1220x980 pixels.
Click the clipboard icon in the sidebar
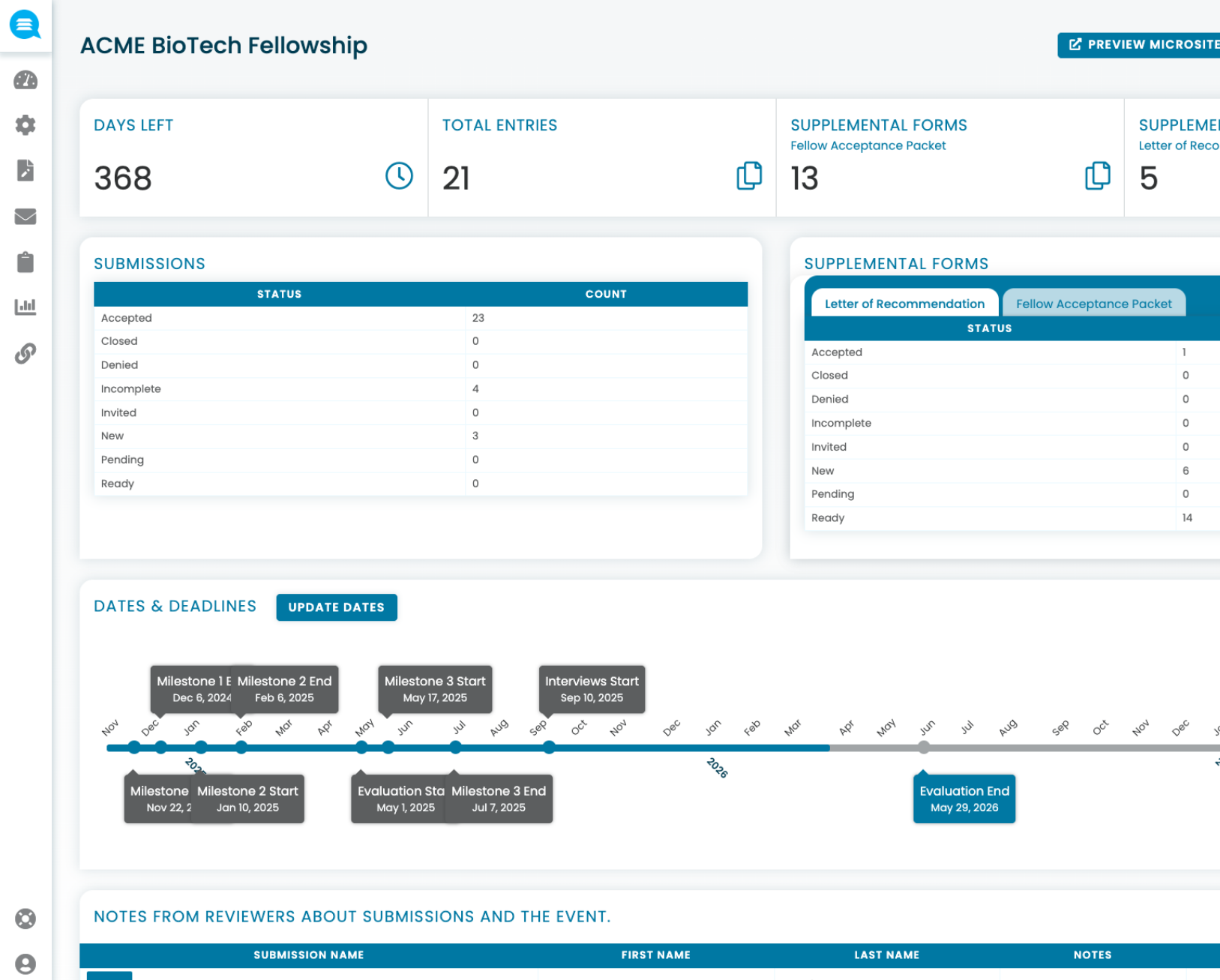click(x=25, y=262)
